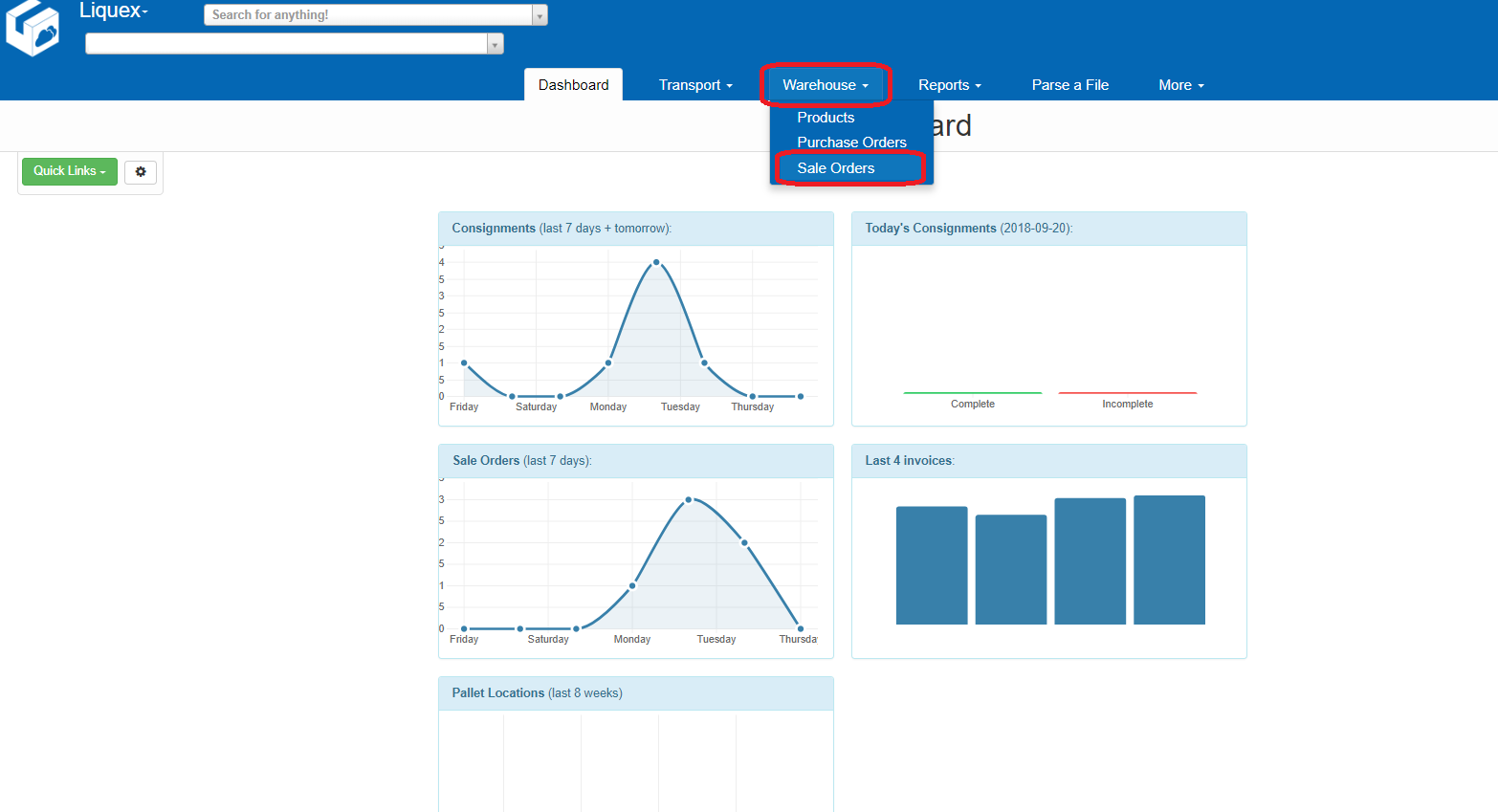Toggle the Complete legend in Today's Consignments
Image resolution: width=1498 pixels, height=812 pixels.
pyautogui.click(x=972, y=404)
